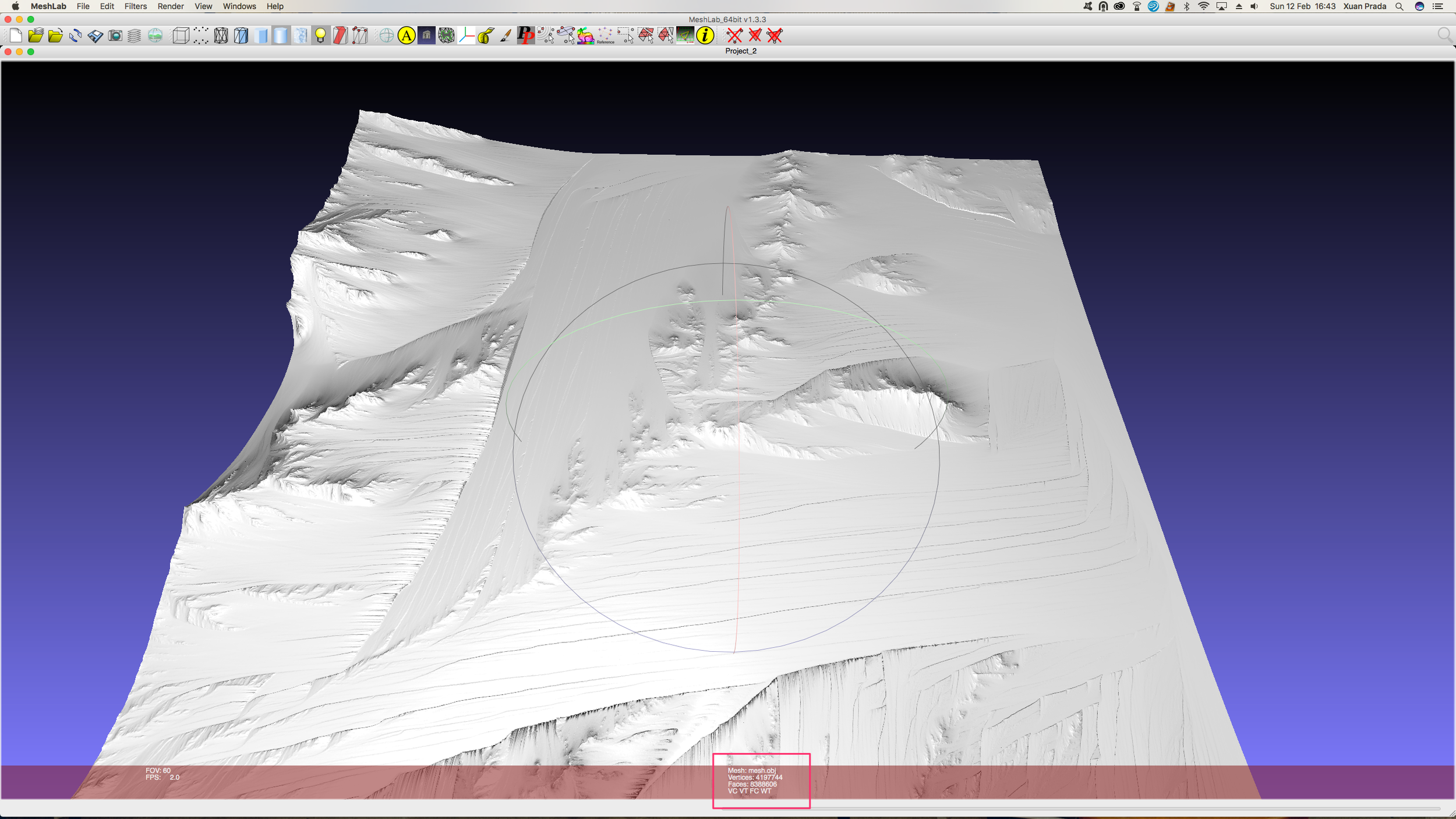
Task: Toggle the light bulb lighting button
Action: coord(320,36)
